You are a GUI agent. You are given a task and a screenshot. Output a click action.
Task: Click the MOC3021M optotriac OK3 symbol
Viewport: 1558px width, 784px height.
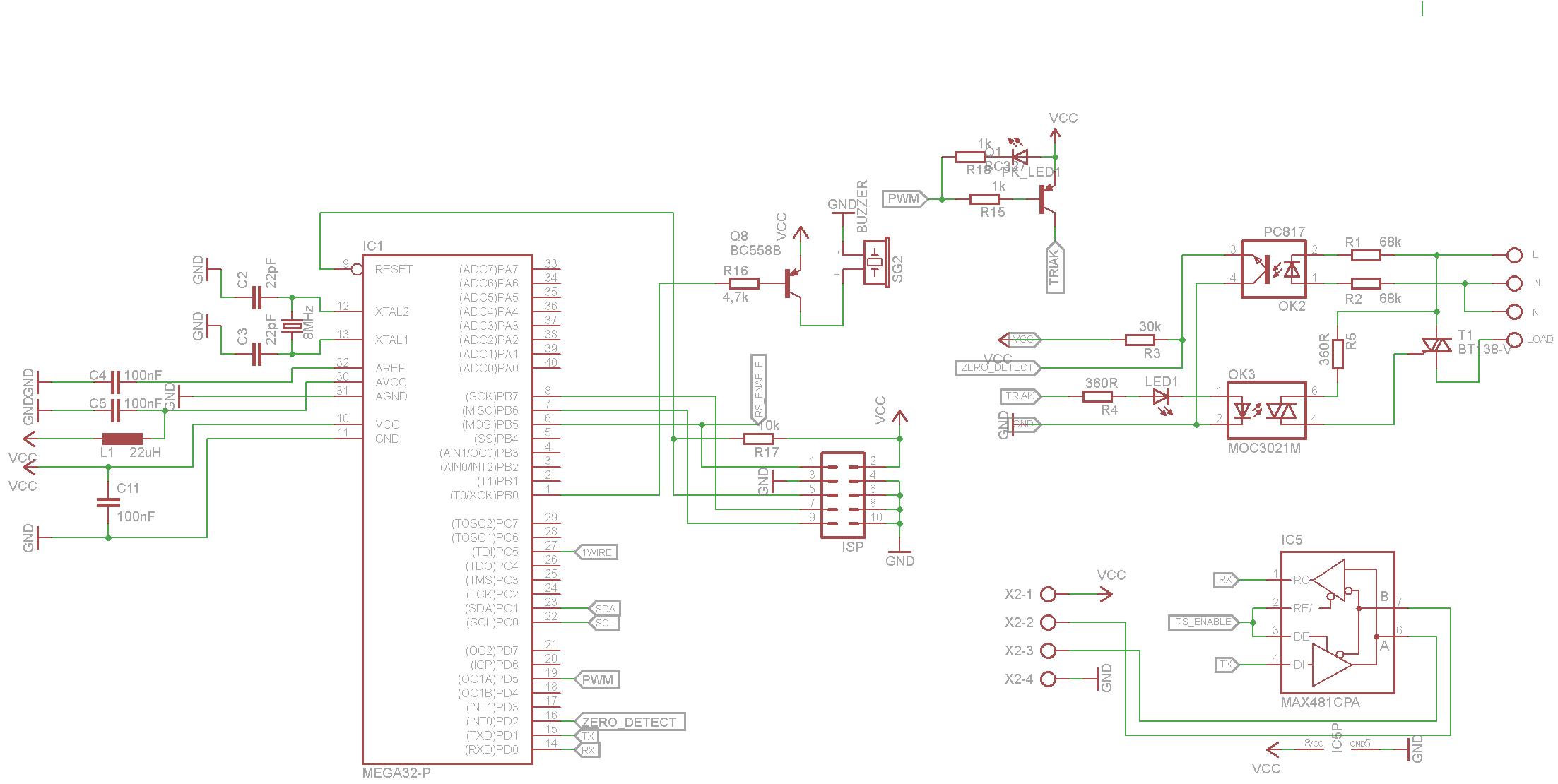pos(1265,410)
